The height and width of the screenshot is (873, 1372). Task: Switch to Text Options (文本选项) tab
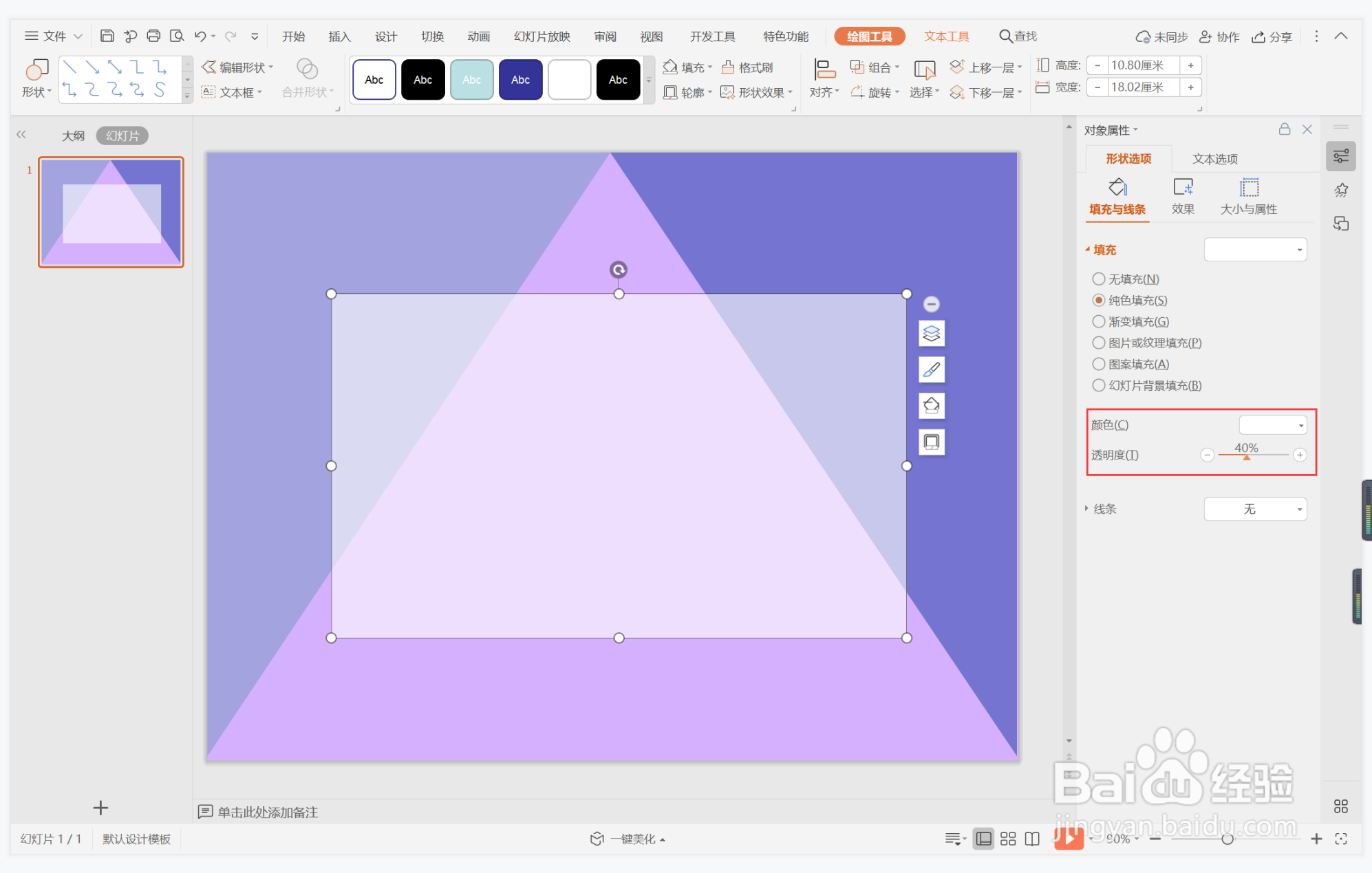click(1214, 159)
